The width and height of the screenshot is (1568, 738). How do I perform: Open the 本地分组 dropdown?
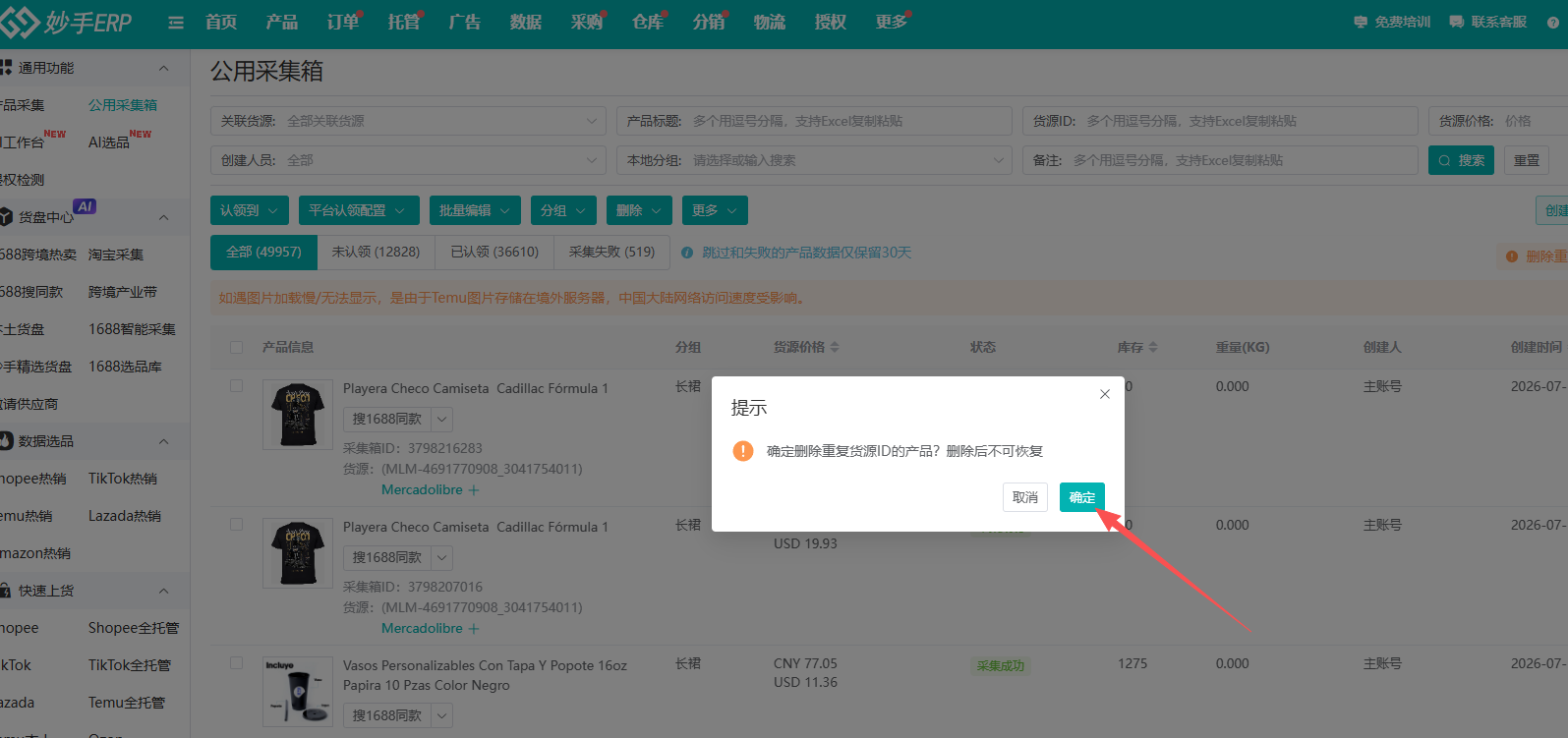[x=814, y=160]
